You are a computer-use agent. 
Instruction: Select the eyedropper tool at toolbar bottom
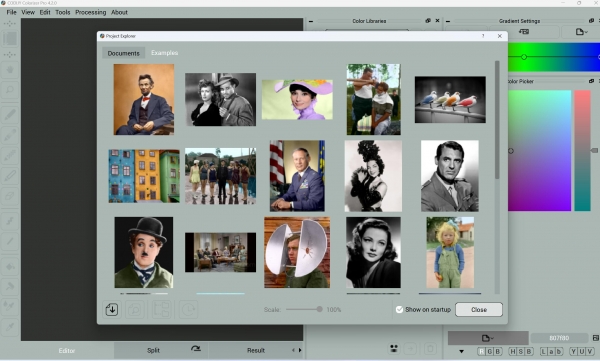[10, 327]
